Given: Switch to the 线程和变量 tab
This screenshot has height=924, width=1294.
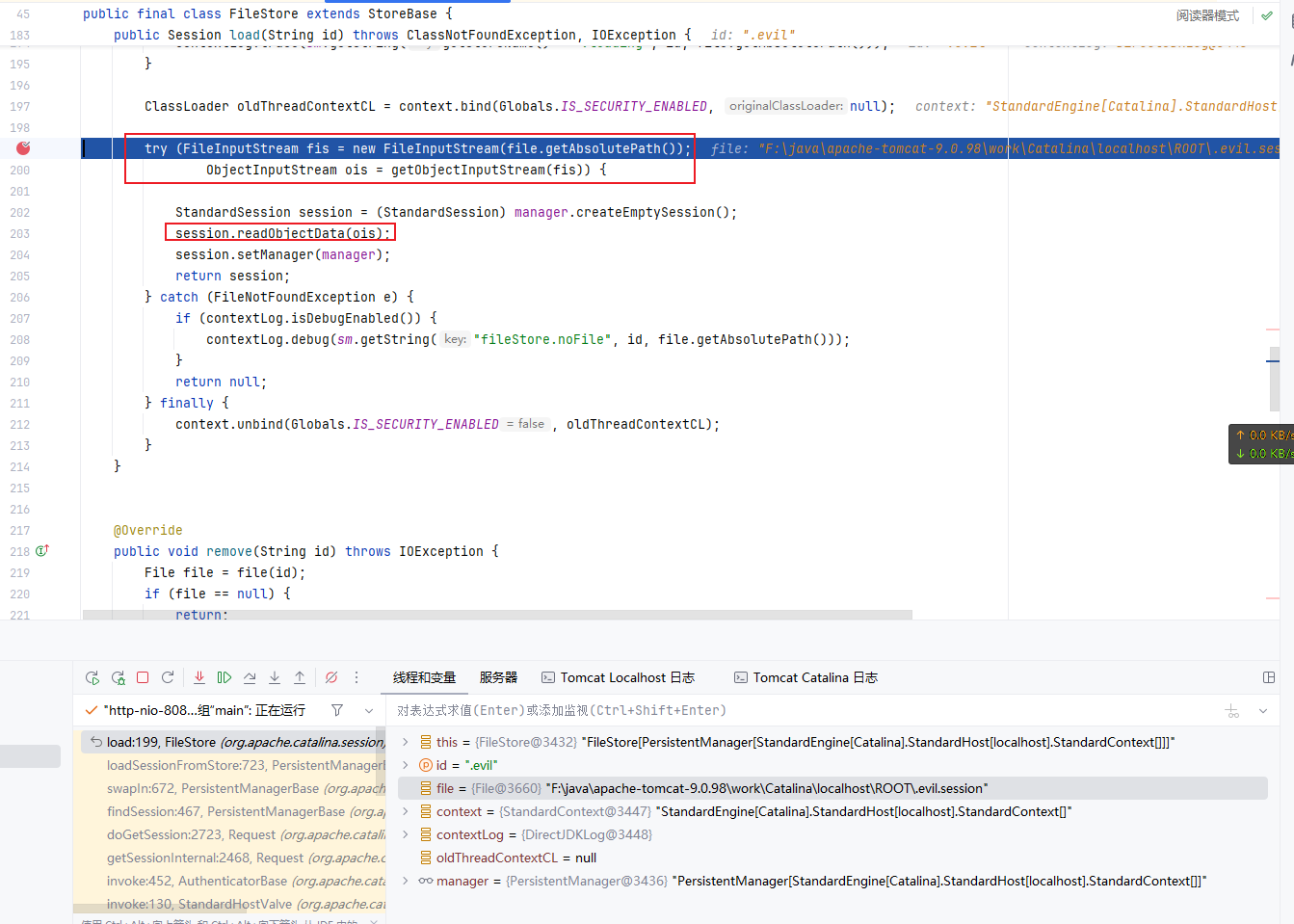Looking at the screenshot, I should pos(424,677).
